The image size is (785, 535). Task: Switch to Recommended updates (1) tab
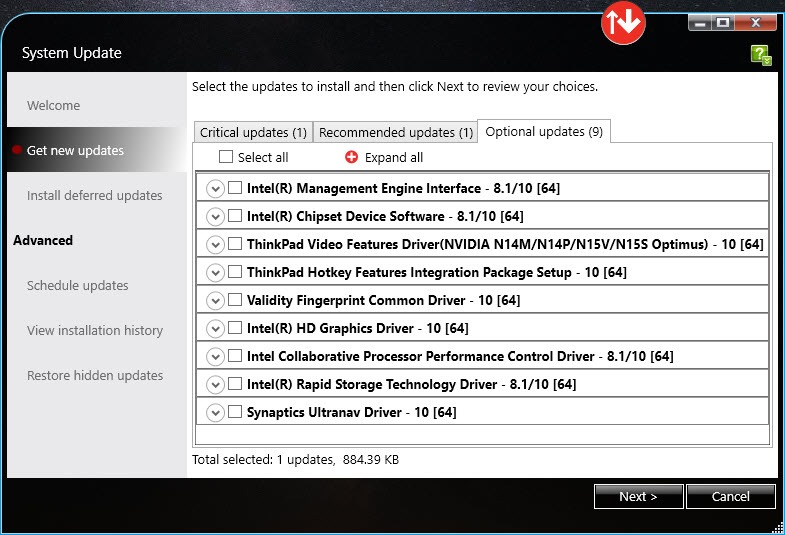(396, 133)
